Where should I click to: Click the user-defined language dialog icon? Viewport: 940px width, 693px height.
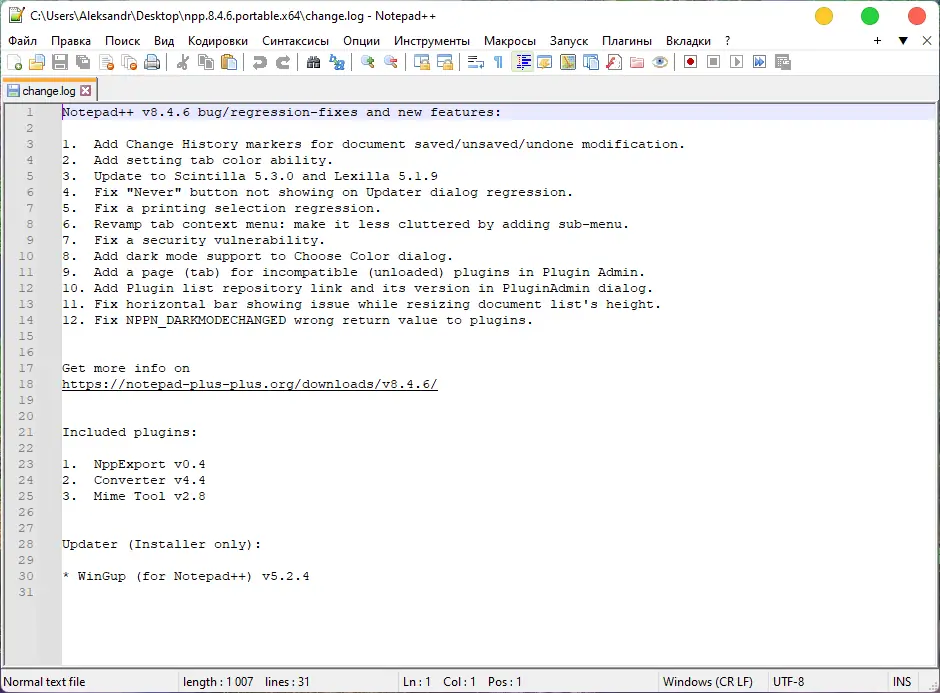click(x=545, y=62)
